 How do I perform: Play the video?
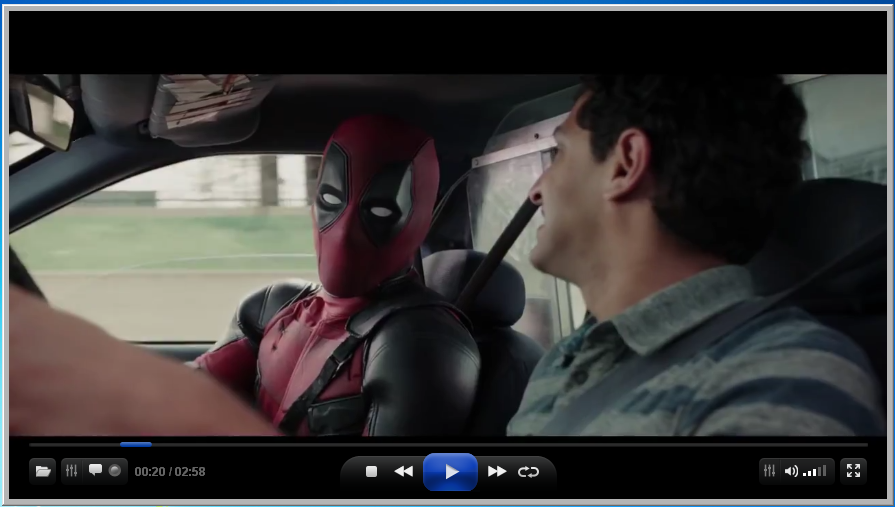click(450, 472)
